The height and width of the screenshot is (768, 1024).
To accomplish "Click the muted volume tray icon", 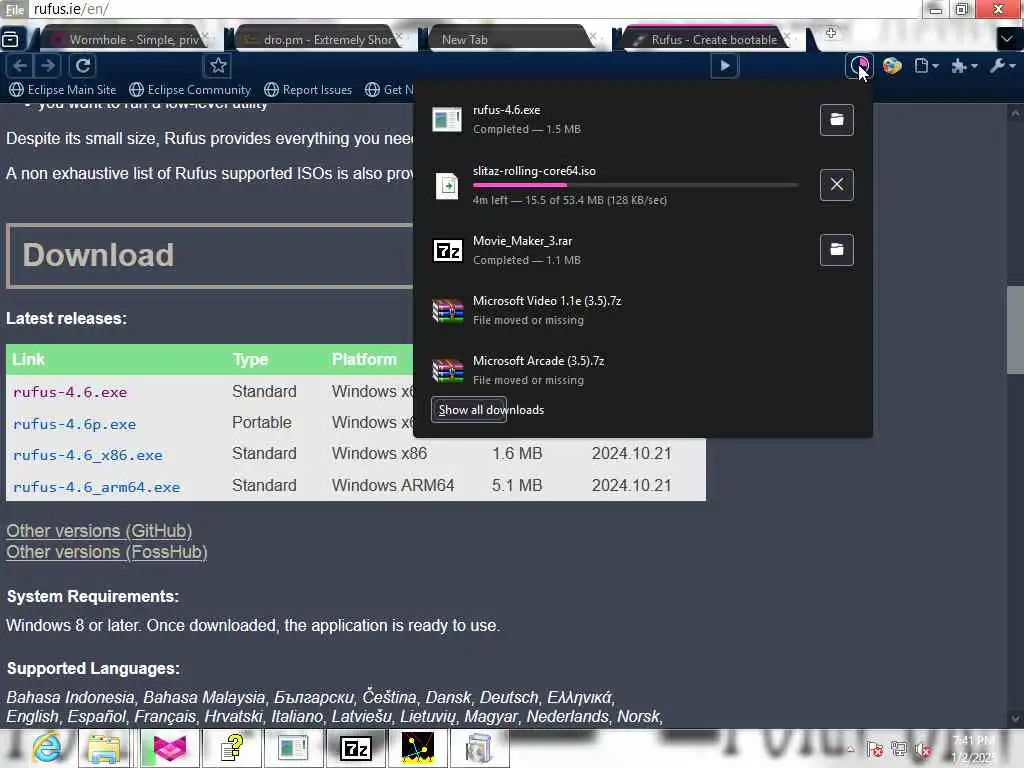I will coord(923,750).
